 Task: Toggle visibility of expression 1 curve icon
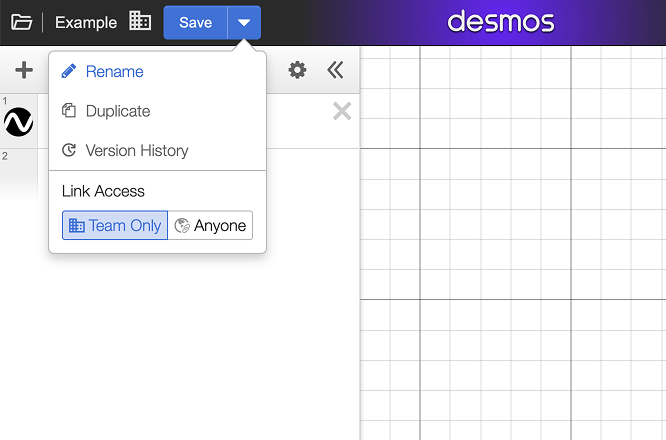(19, 122)
